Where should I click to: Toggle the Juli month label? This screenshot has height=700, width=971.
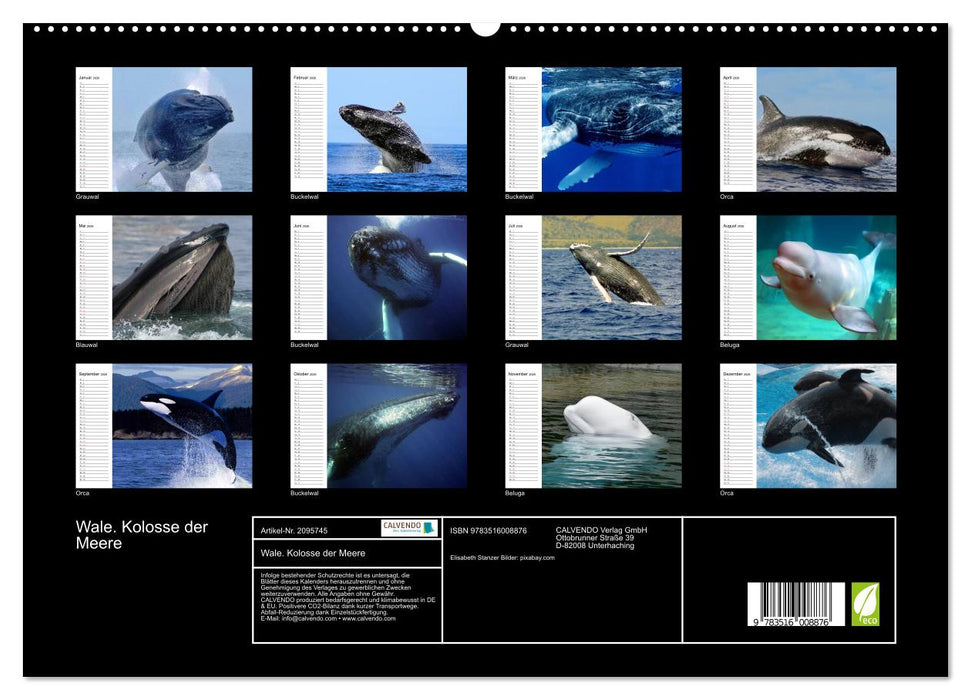pyautogui.click(x=513, y=224)
